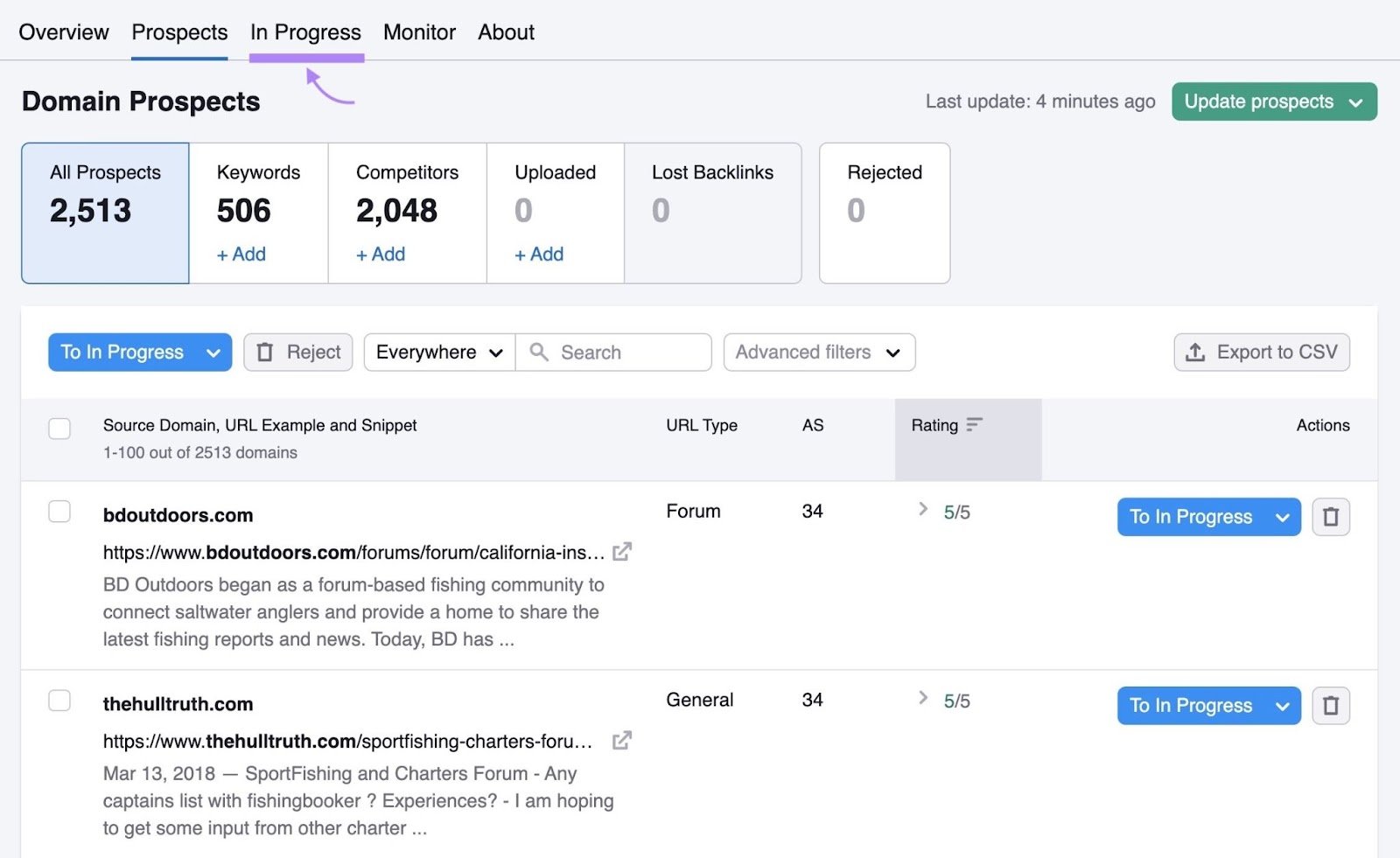The width and height of the screenshot is (1400, 858).
Task: Check the checkbox for thehulltruth.com
Action: (x=59, y=701)
